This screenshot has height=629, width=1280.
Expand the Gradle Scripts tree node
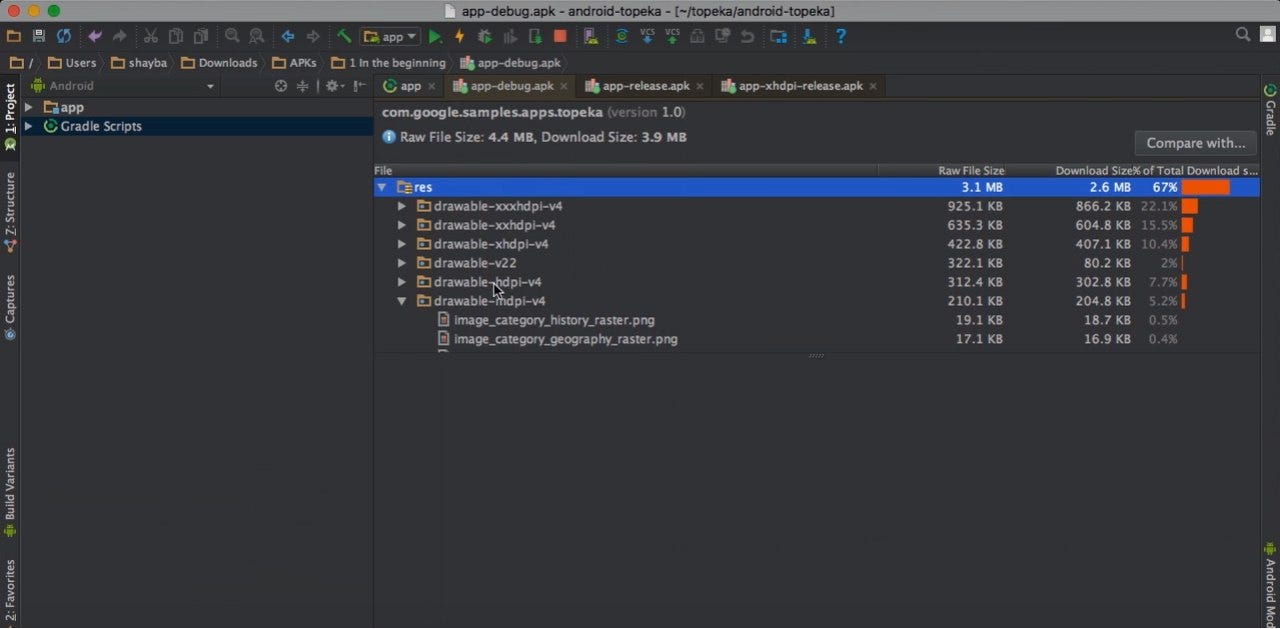28,126
